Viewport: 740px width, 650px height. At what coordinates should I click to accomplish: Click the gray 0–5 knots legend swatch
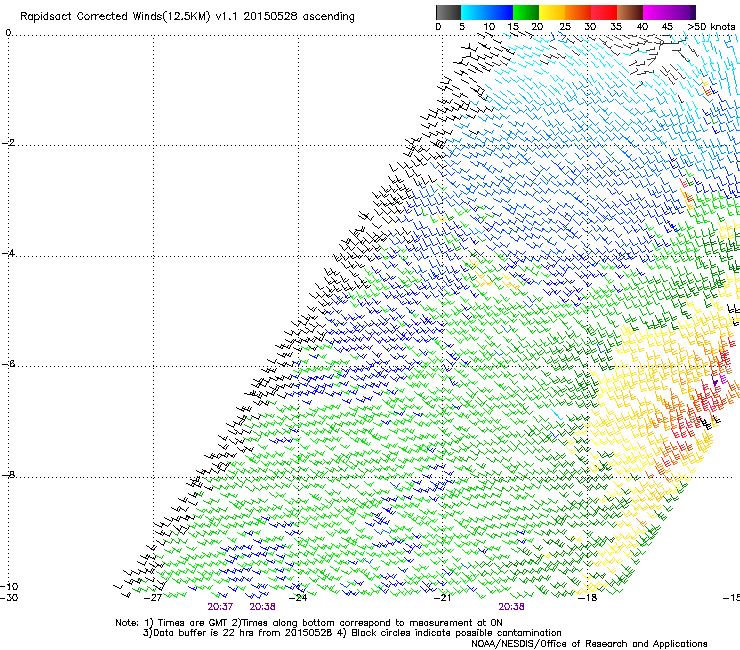[x=448, y=12]
